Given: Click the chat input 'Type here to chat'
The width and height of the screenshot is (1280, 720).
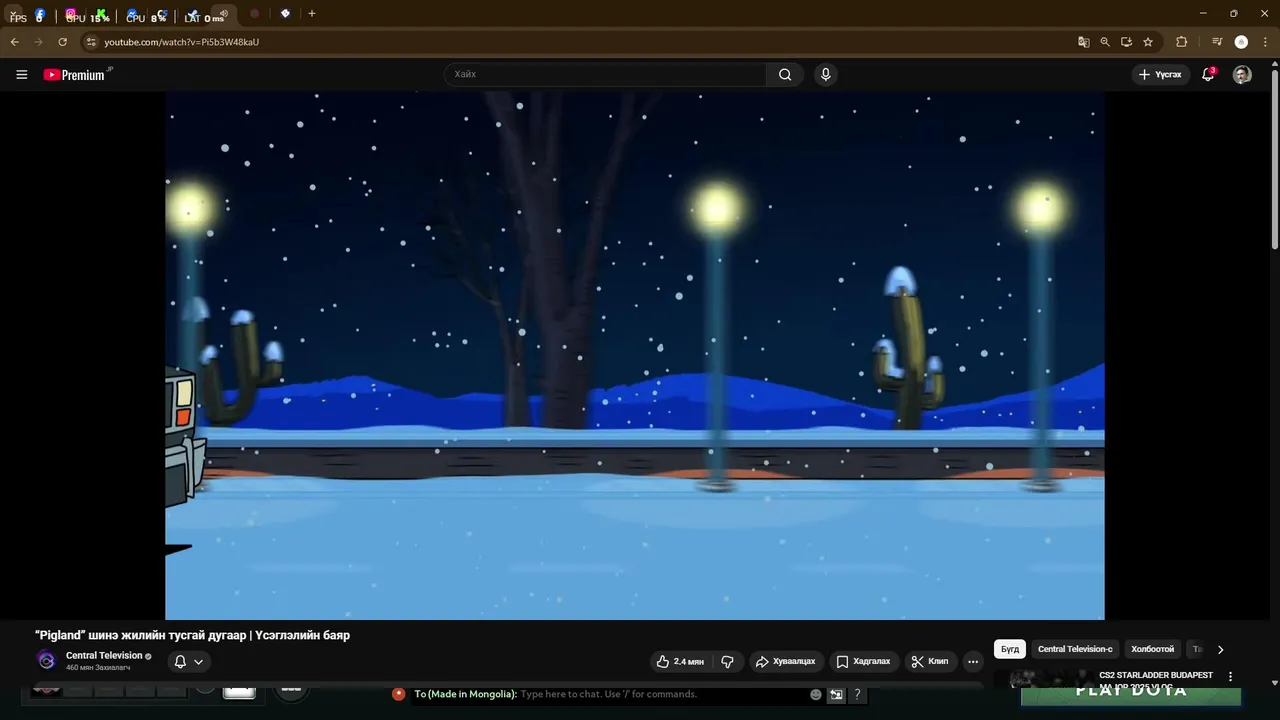Looking at the screenshot, I should click(608, 694).
